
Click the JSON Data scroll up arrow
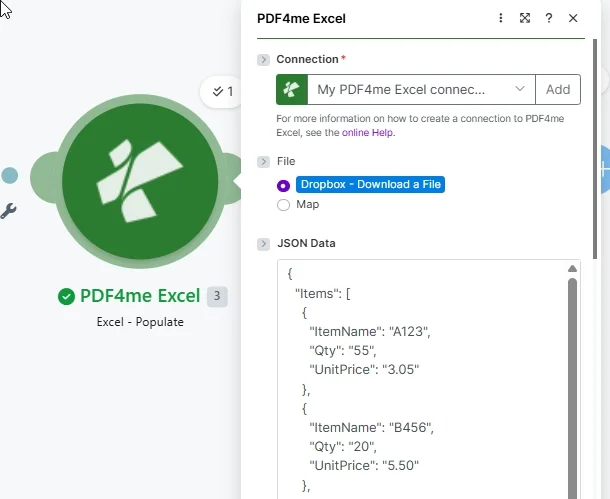point(572,268)
